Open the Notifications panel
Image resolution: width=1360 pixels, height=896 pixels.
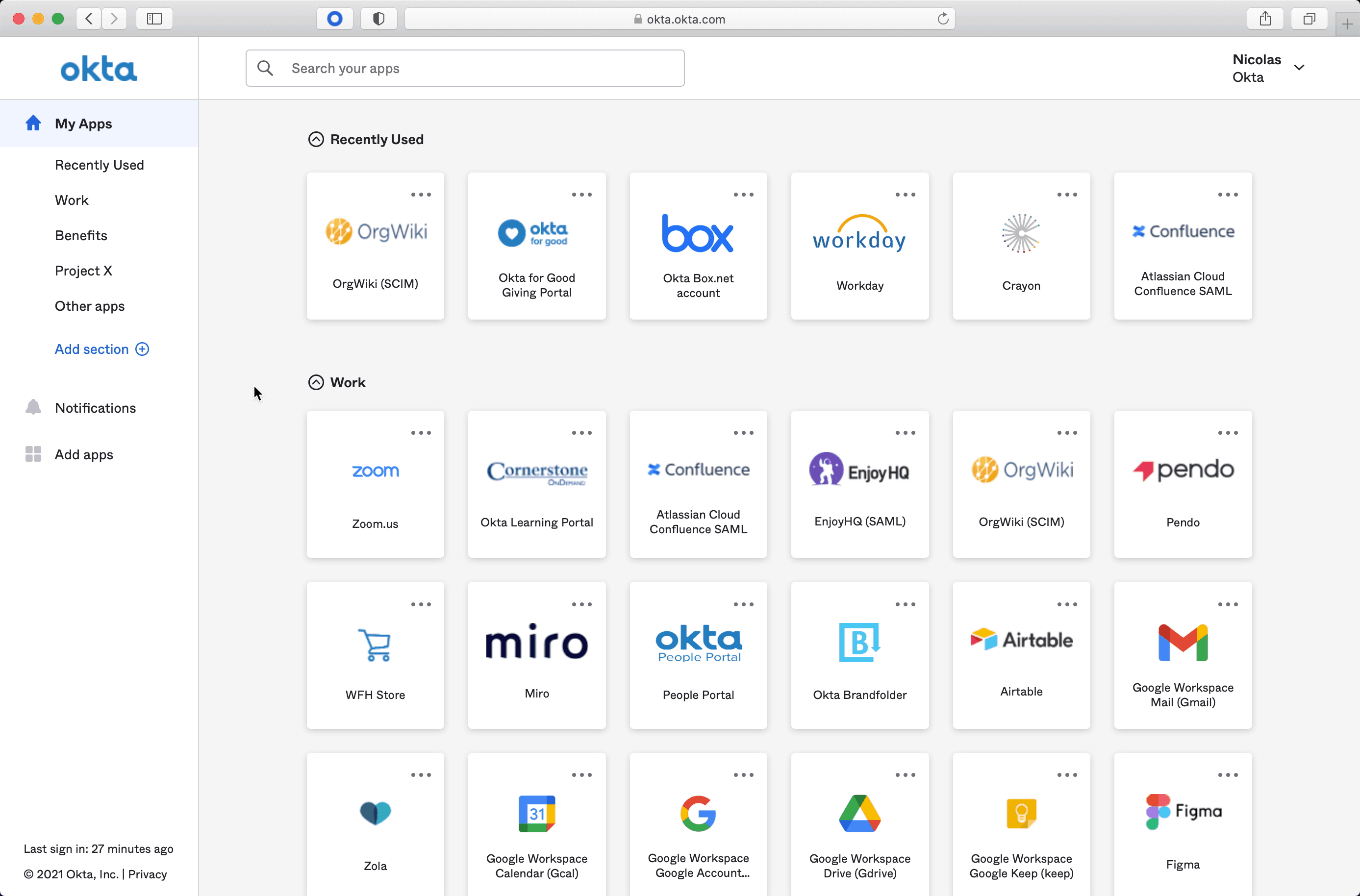coord(96,407)
